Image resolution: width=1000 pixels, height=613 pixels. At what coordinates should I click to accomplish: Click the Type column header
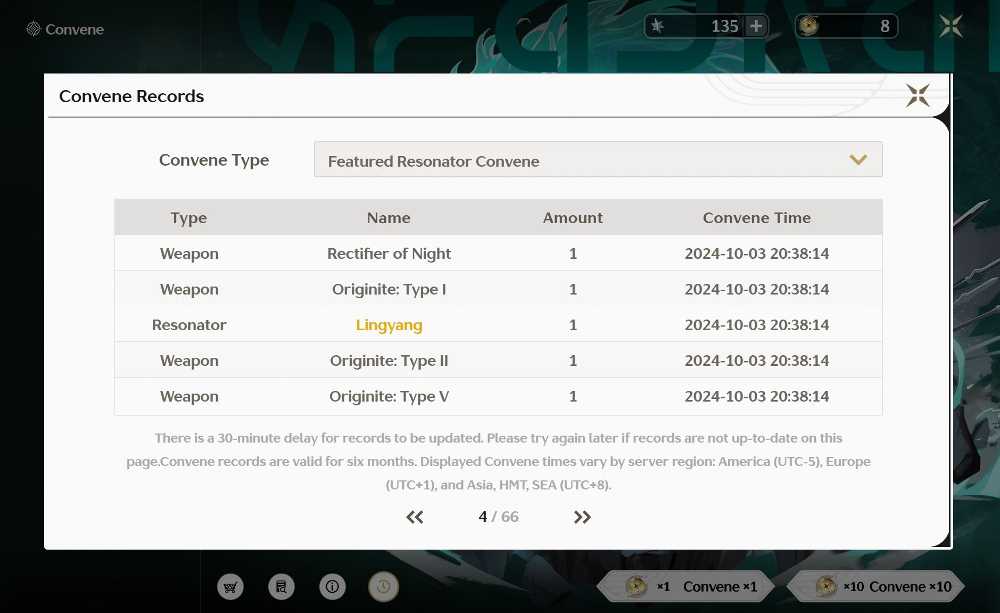point(189,218)
